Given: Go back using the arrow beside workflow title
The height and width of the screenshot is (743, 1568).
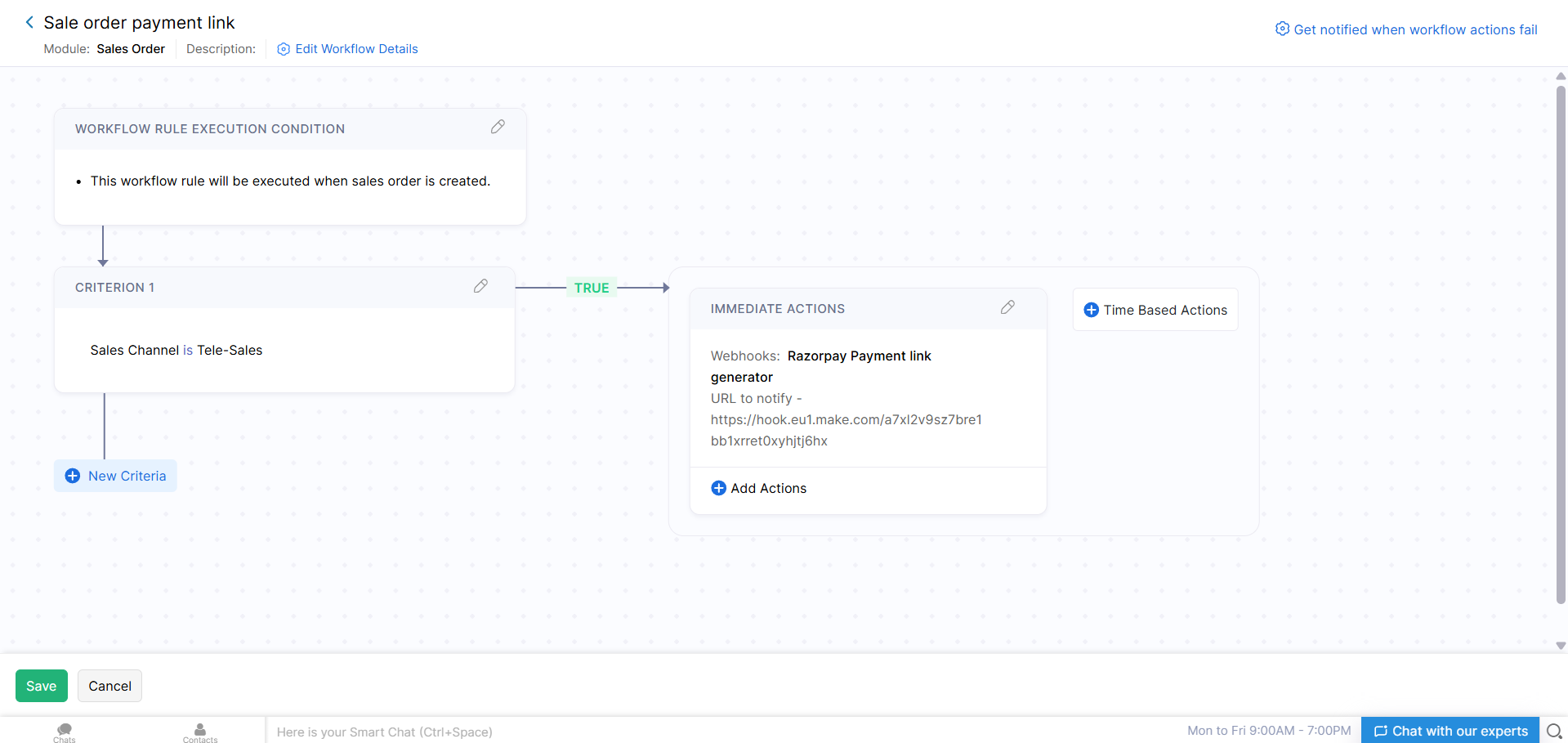Looking at the screenshot, I should coord(29,22).
